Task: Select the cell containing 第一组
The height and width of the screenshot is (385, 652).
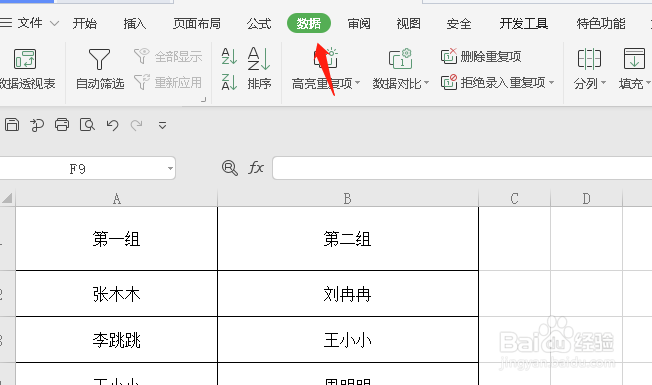Action: point(116,239)
